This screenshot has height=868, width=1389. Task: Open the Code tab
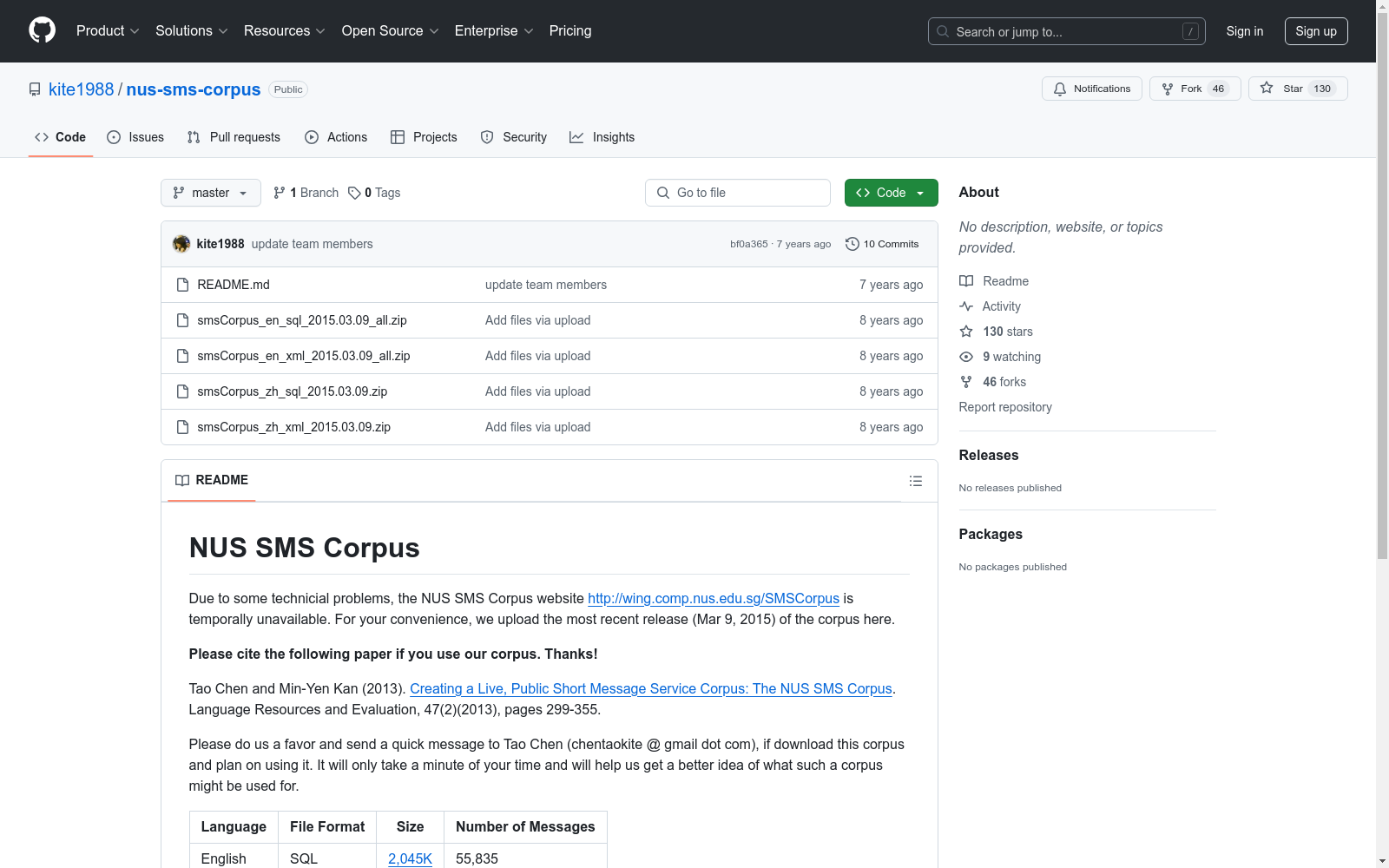[61, 137]
